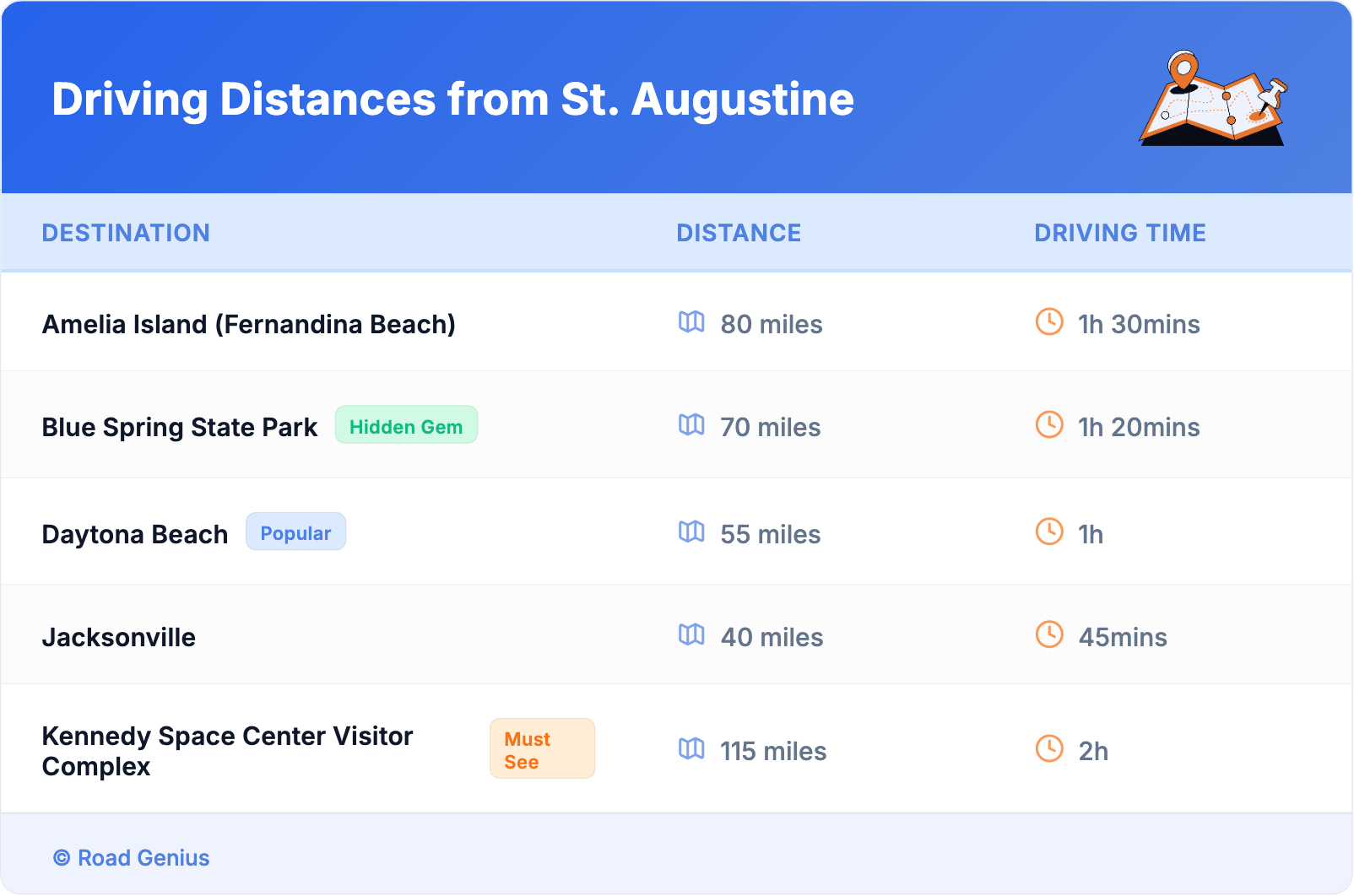Click the Driving Distances from St. Augustine title

click(x=452, y=100)
